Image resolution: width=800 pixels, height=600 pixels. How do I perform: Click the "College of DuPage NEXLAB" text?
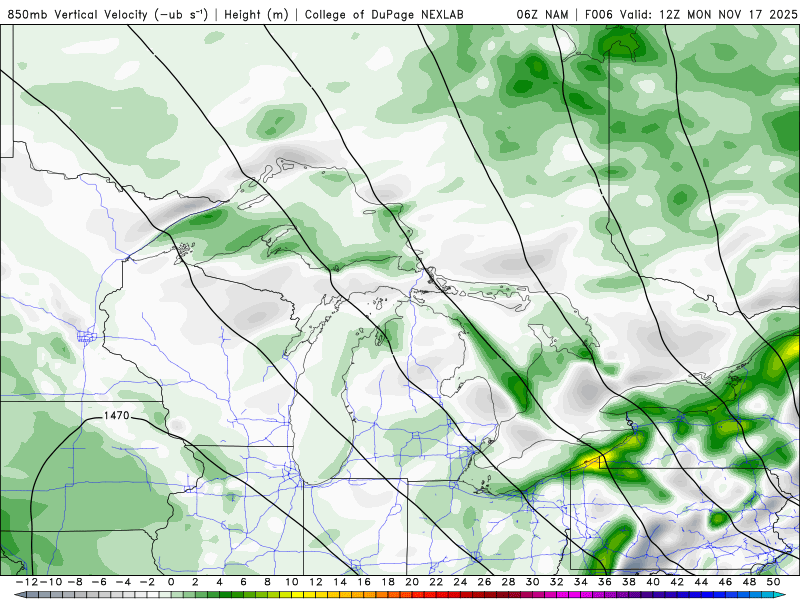click(384, 14)
